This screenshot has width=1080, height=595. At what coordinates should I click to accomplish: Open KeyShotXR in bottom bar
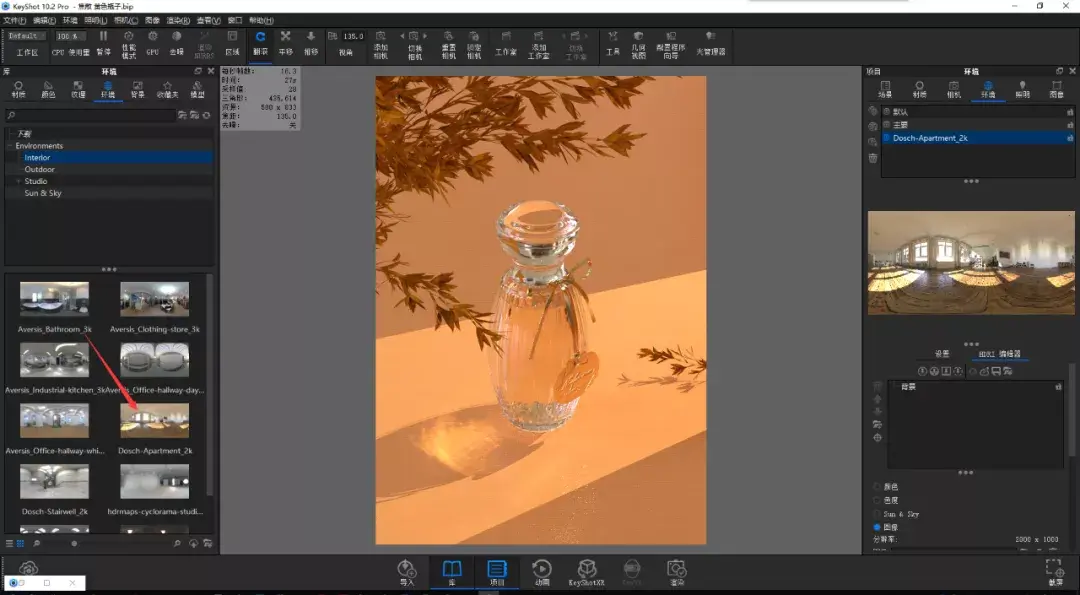pyautogui.click(x=587, y=573)
